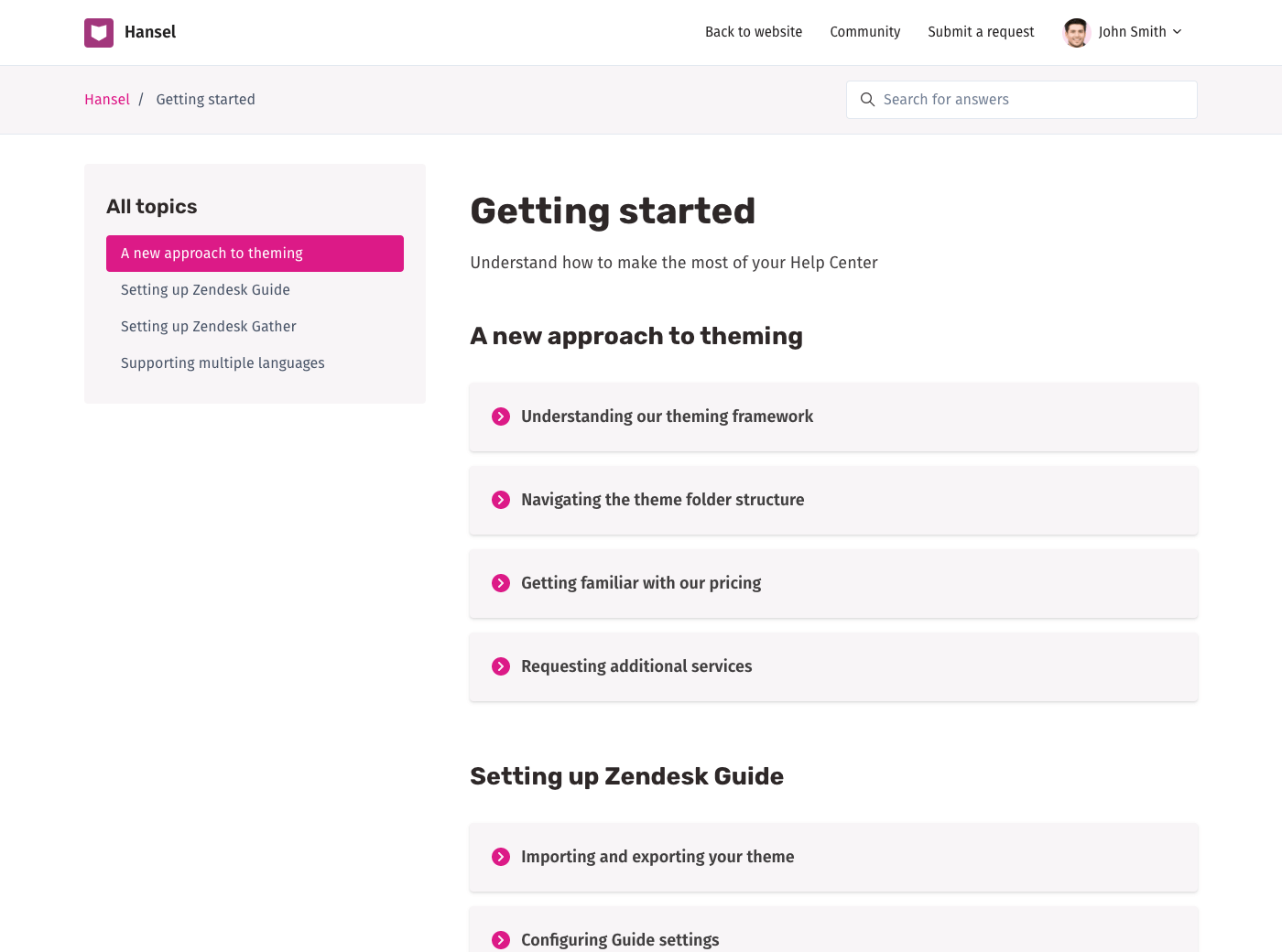Click arrow icon beside Requesting additional services
The width and height of the screenshot is (1282, 952).
click(x=501, y=666)
